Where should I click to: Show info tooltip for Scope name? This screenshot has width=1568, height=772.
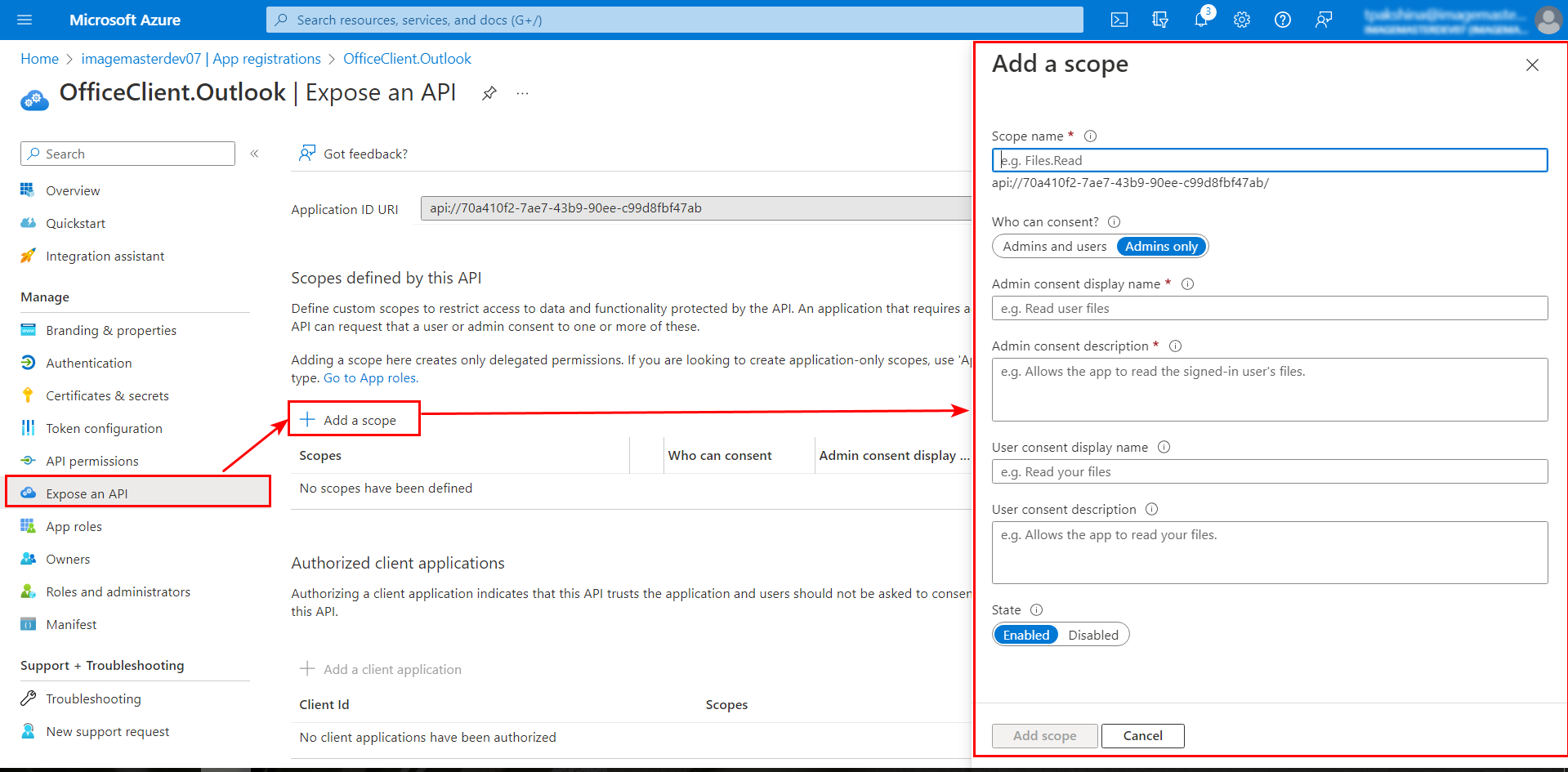pos(1090,136)
